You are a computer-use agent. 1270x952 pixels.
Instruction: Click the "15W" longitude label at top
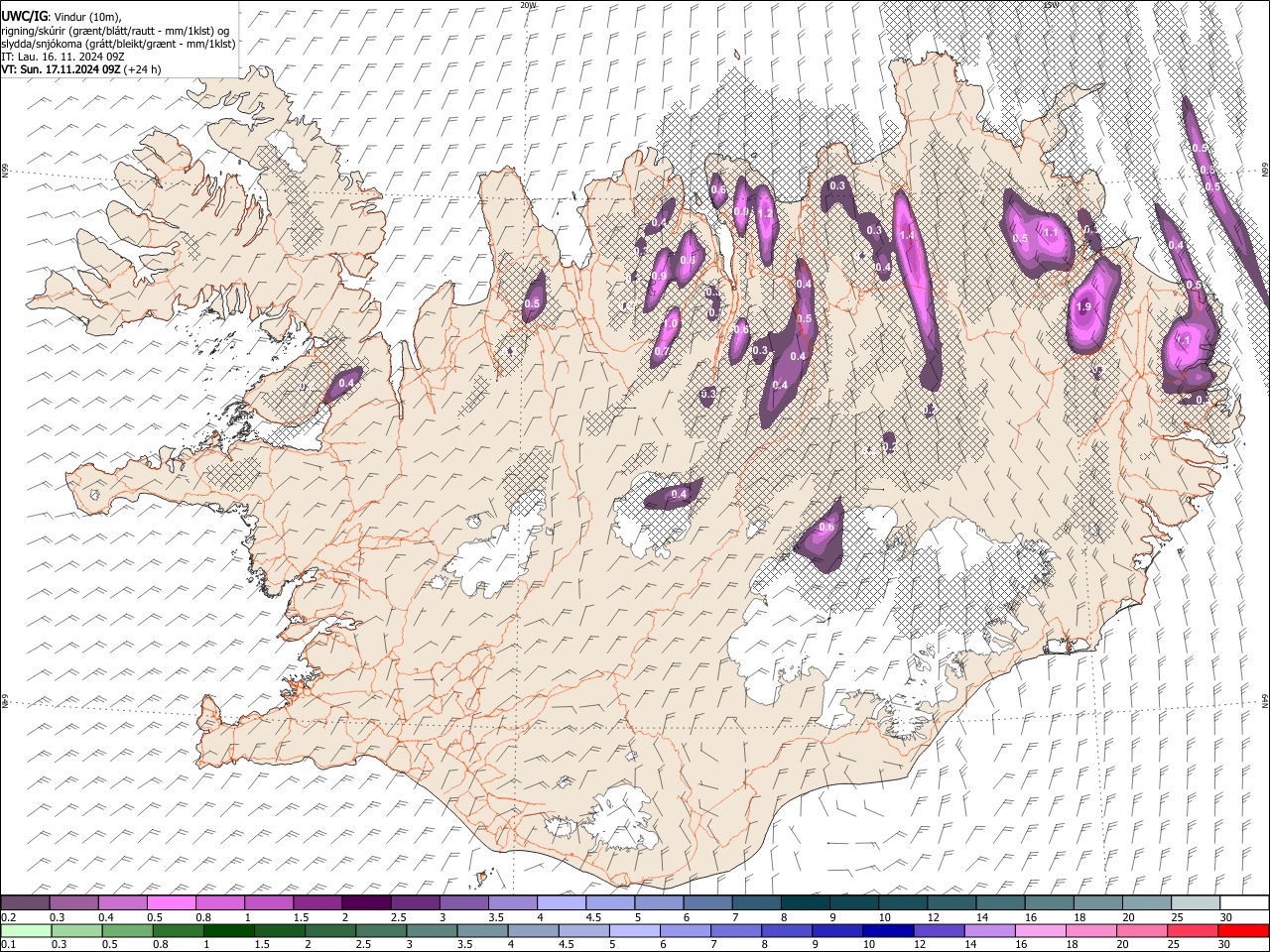point(1051,5)
